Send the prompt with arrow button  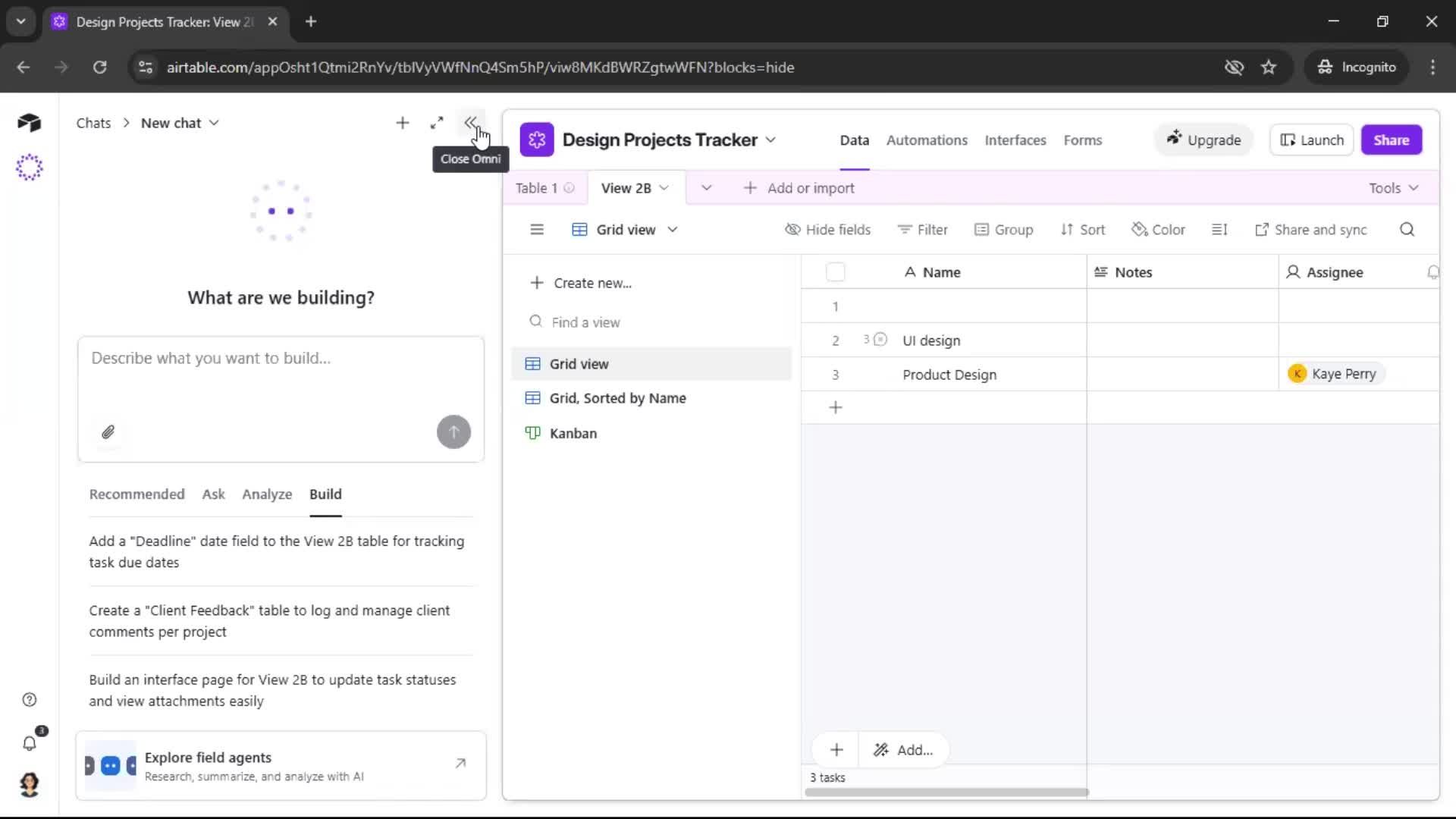(x=453, y=432)
